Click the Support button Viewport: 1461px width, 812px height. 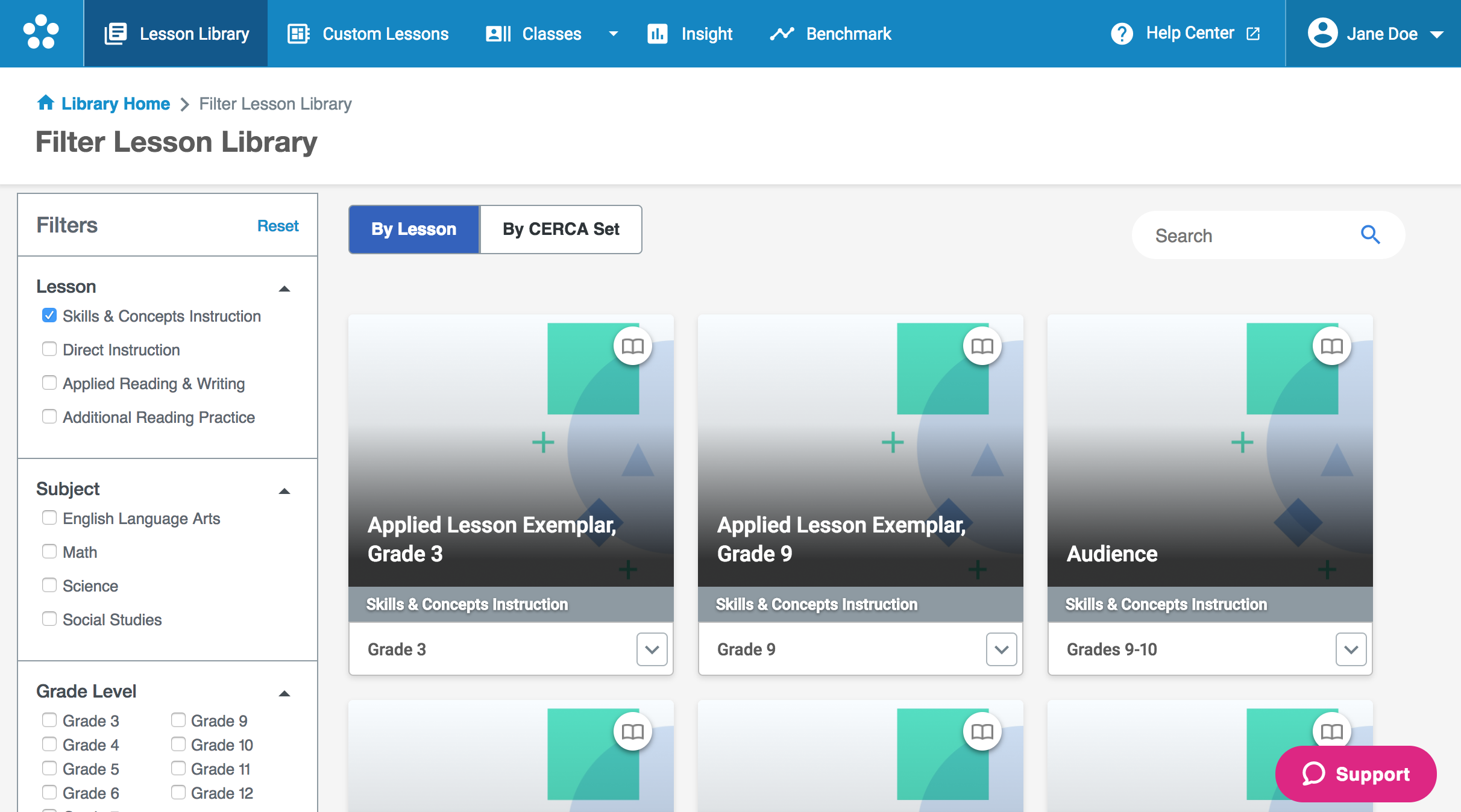[x=1356, y=774]
